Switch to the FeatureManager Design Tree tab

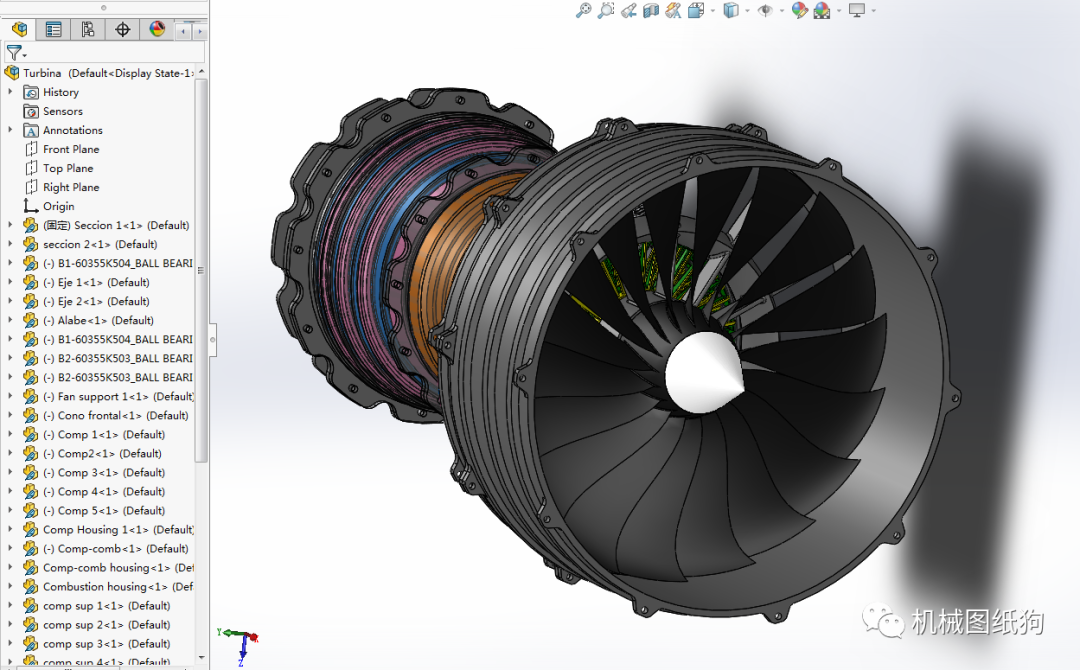[19, 30]
